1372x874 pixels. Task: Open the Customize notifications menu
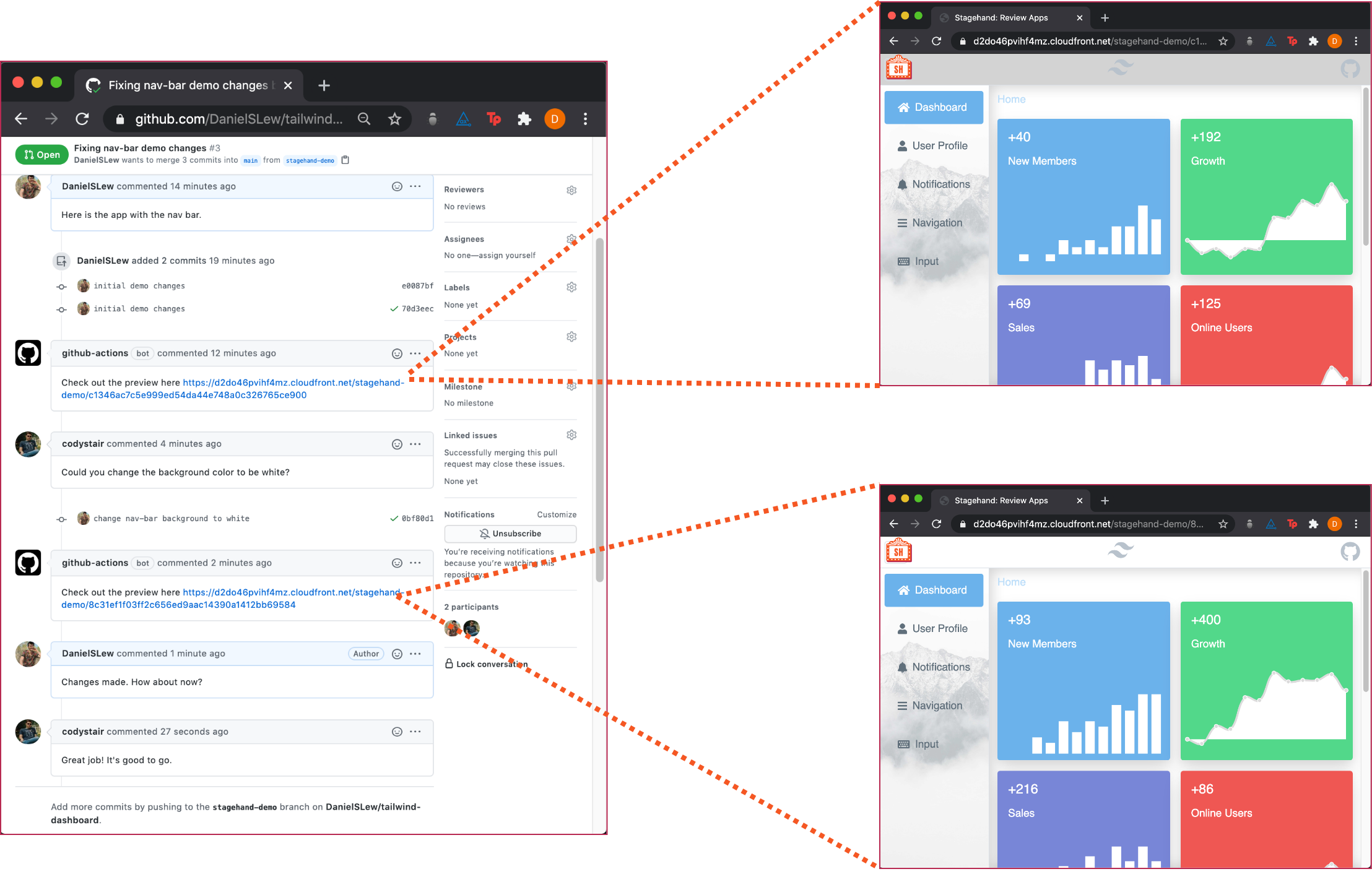point(558,514)
